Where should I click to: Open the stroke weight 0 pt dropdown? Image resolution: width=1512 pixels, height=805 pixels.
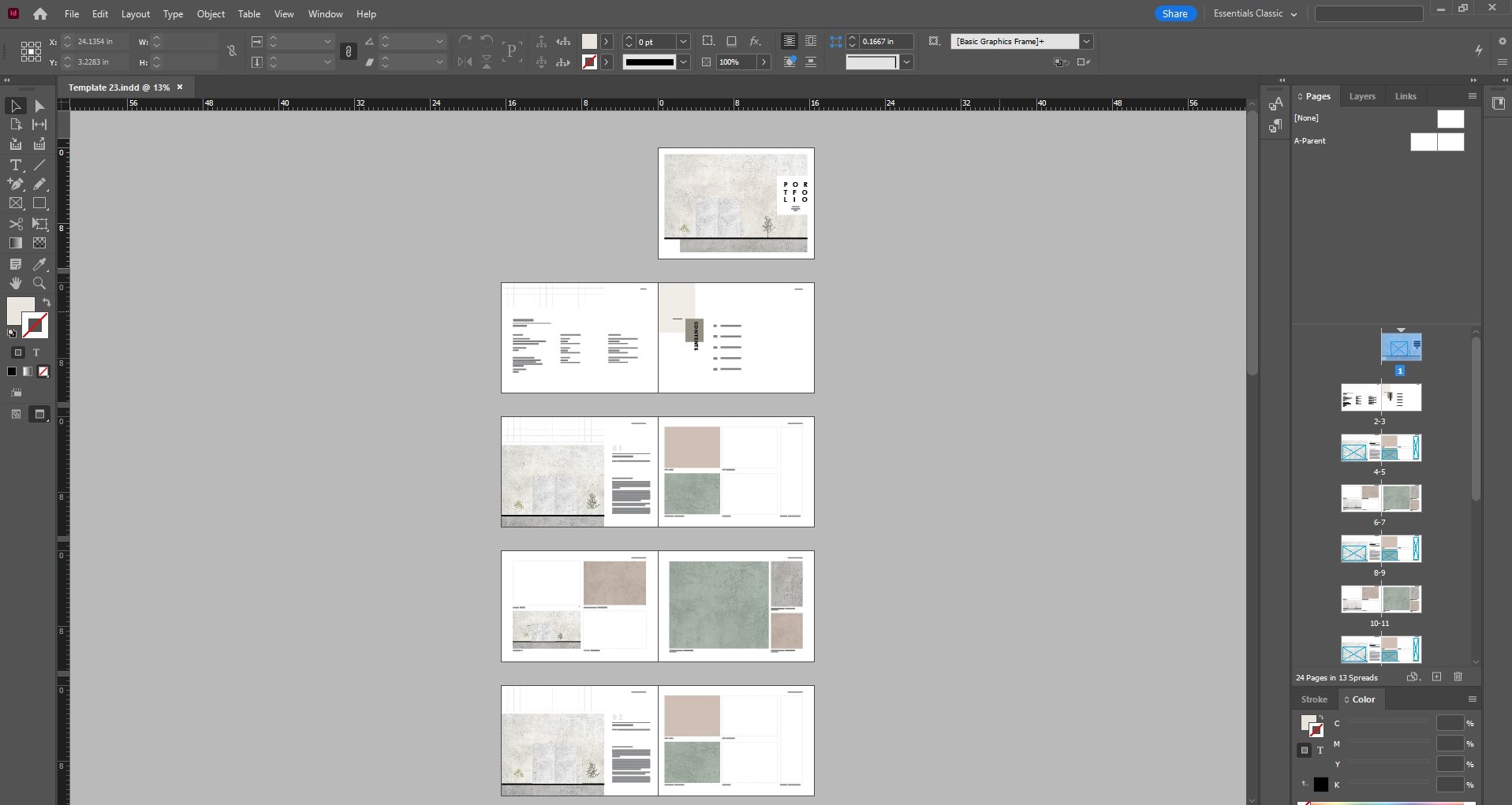click(x=683, y=41)
